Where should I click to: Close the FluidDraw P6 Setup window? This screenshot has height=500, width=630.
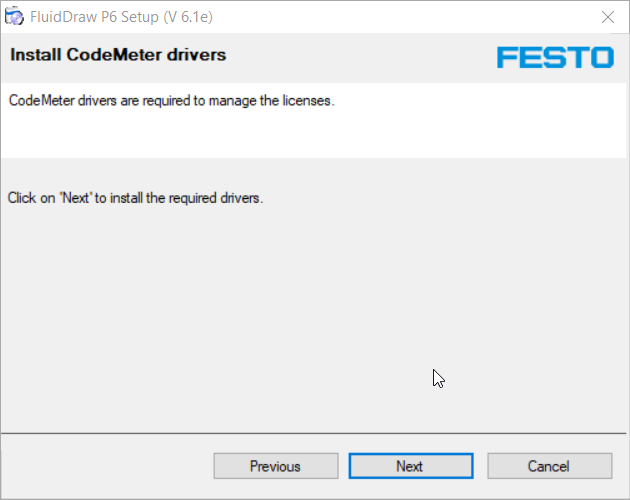(x=608, y=17)
